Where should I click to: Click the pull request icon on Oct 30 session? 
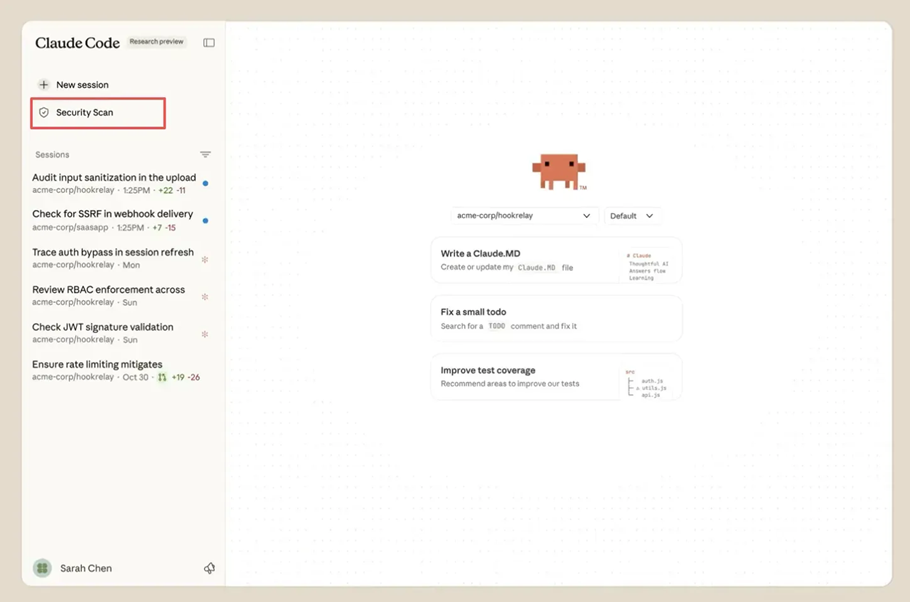(x=162, y=378)
